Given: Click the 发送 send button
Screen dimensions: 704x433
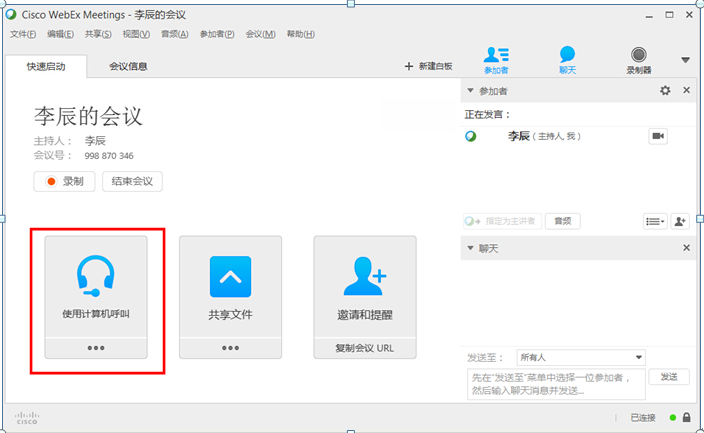Looking at the screenshot, I should (x=669, y=377).
